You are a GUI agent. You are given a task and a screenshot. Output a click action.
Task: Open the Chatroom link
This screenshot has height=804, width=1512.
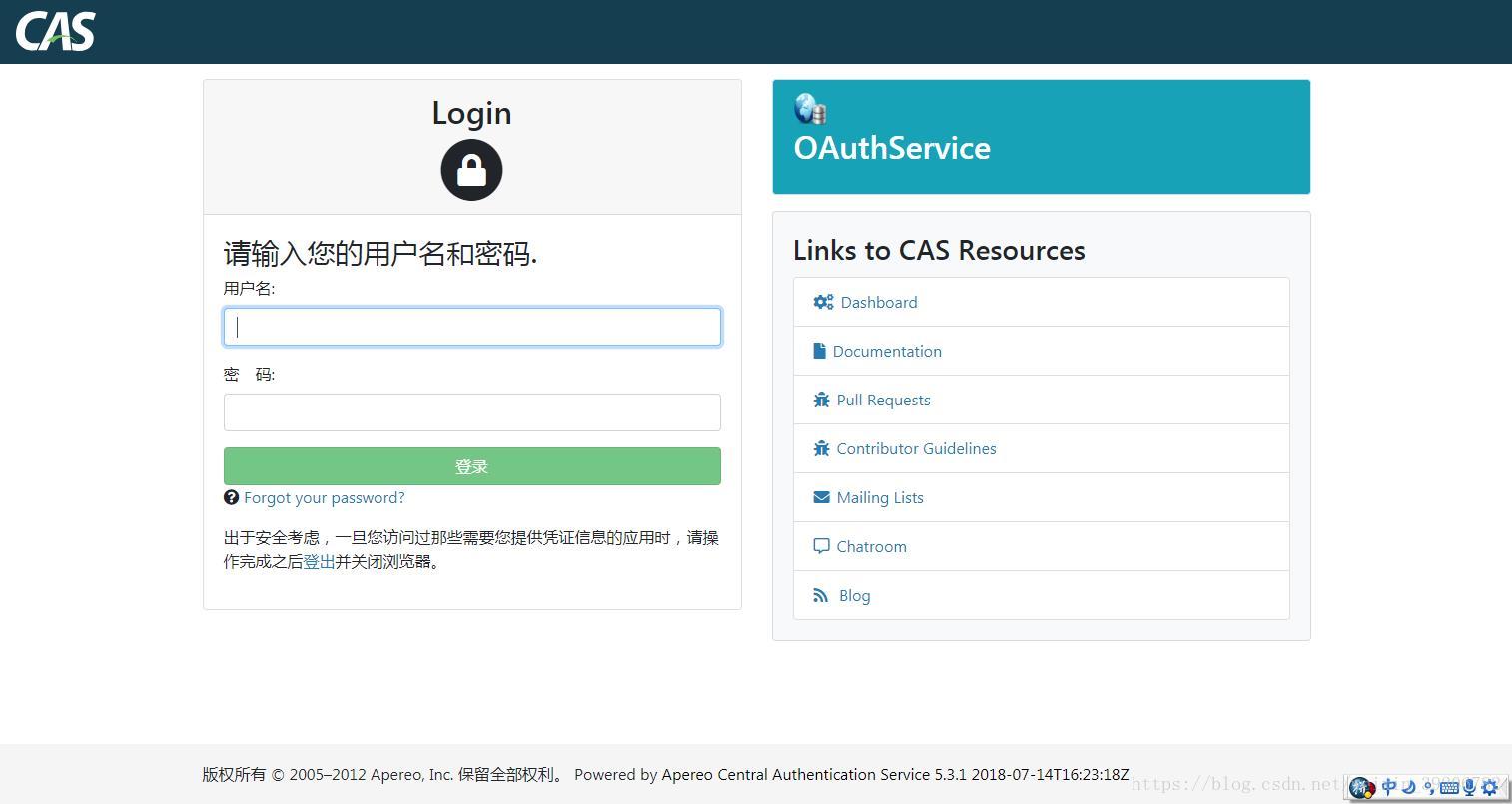[x=872, y=546]
